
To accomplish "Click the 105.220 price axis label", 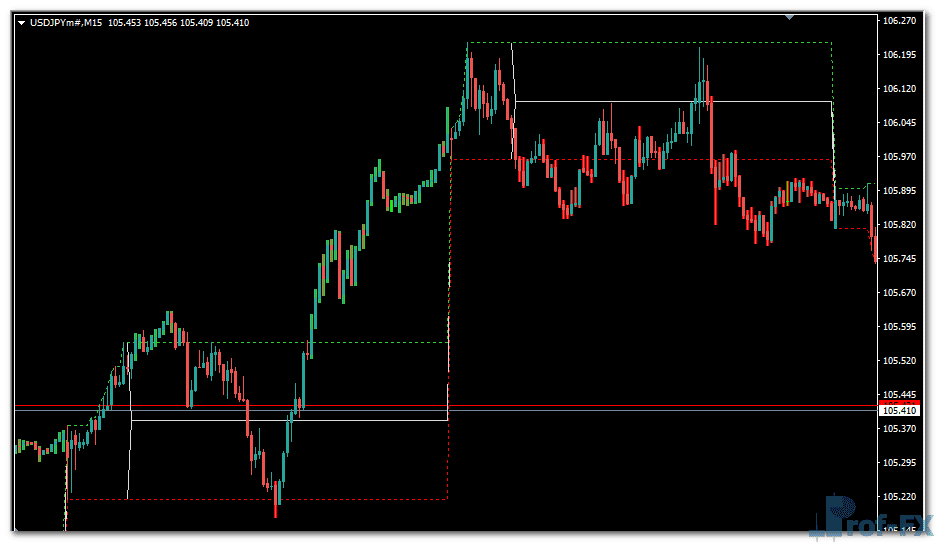I will point(900,497).
